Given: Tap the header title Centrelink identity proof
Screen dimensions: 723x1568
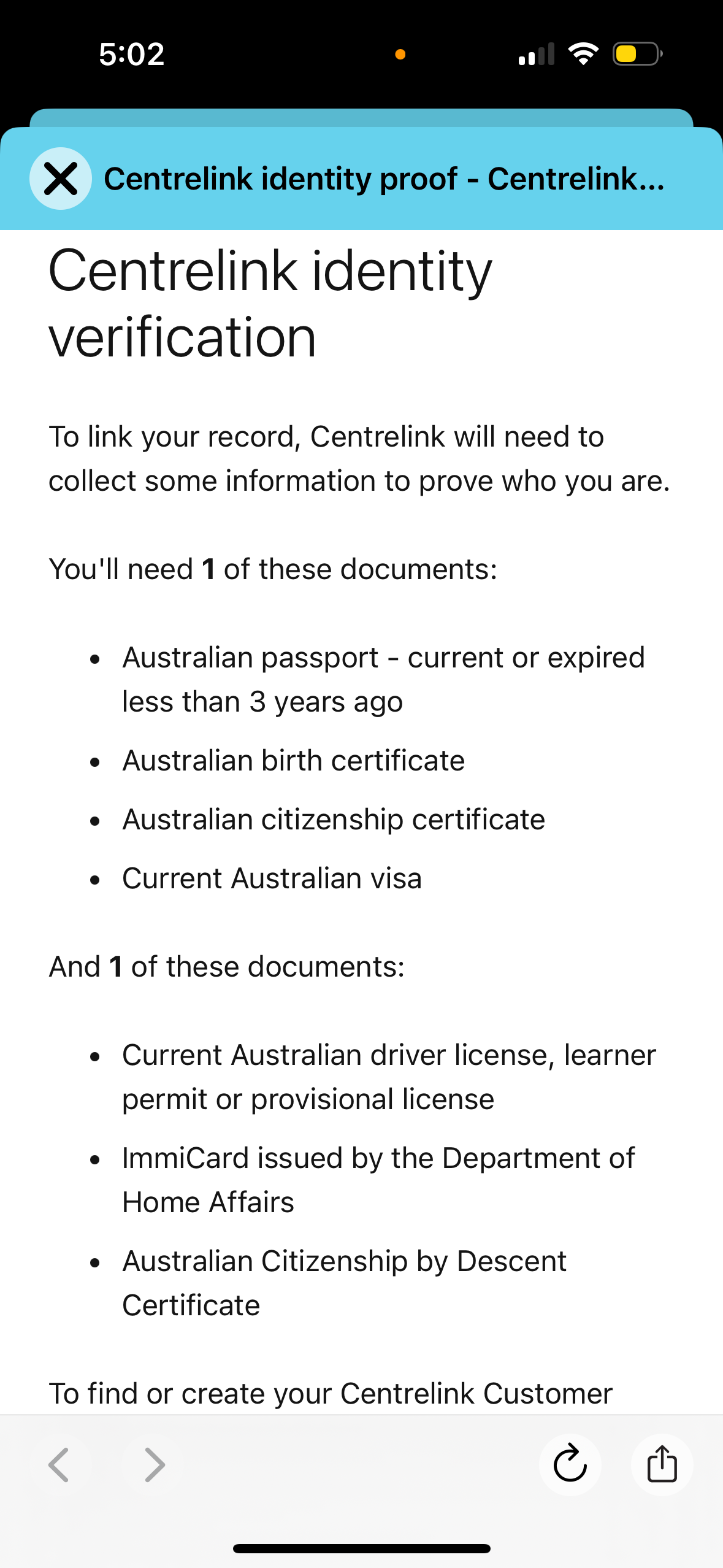Looking at the screenshot, I should [x=384, y=179].
